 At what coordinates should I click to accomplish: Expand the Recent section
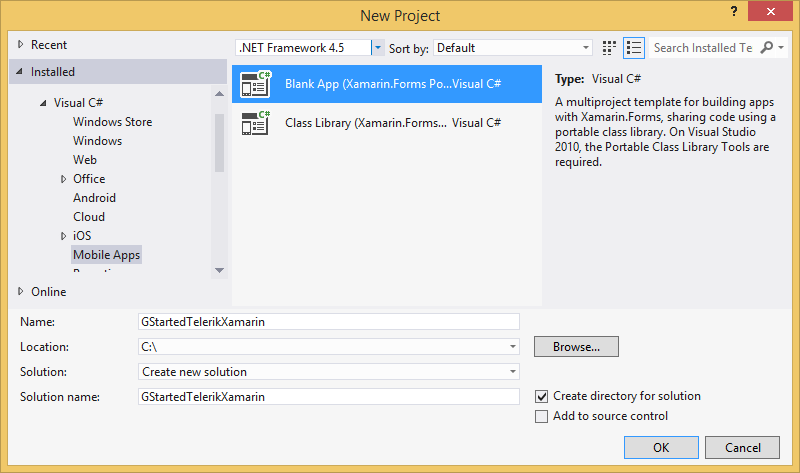point(22,45)
